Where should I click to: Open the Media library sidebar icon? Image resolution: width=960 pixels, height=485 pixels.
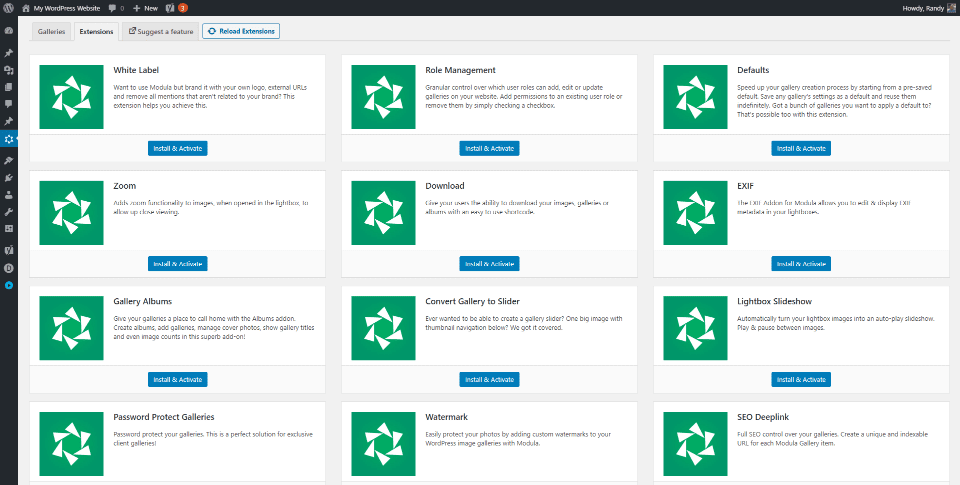8,70
